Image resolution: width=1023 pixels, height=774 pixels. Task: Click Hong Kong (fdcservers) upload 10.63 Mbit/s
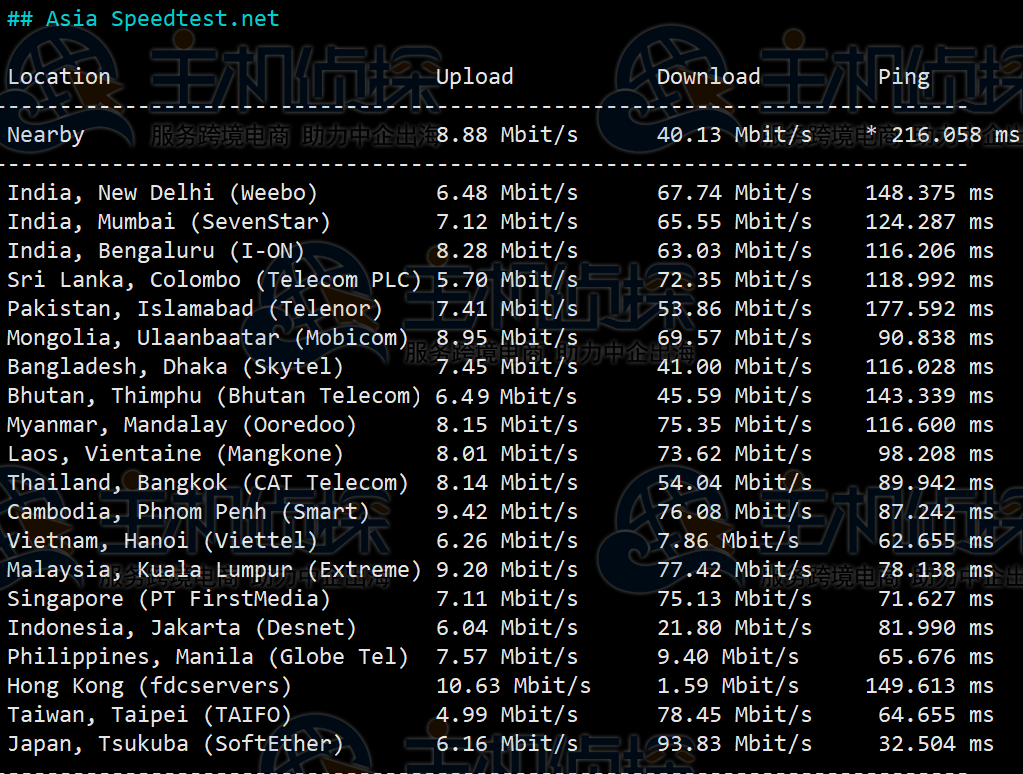513,686
